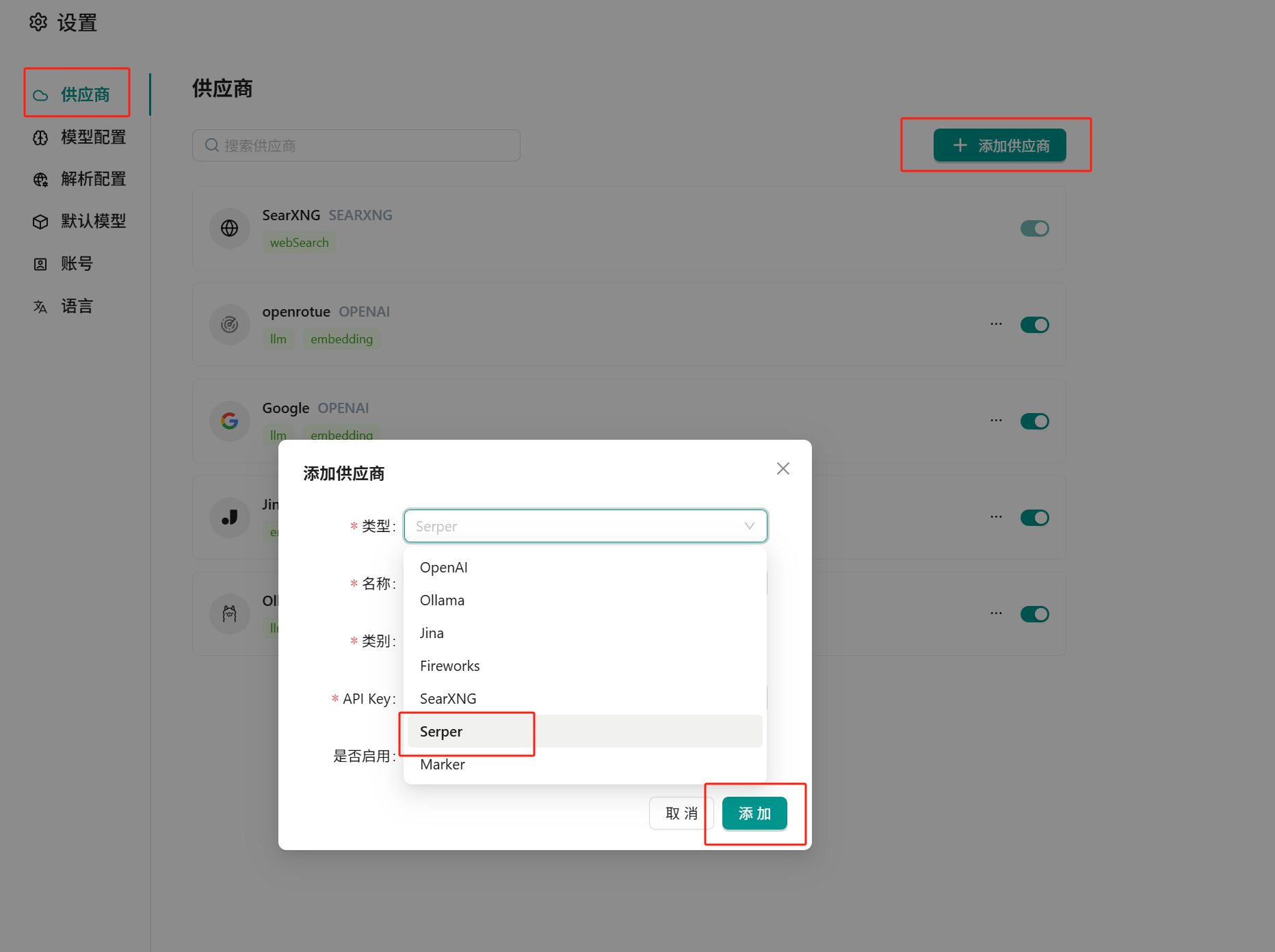Click the SearXNG globe provider icon
Image resolution: width=1275 pixels, height=952 pixels.
[x=229, y=228]
